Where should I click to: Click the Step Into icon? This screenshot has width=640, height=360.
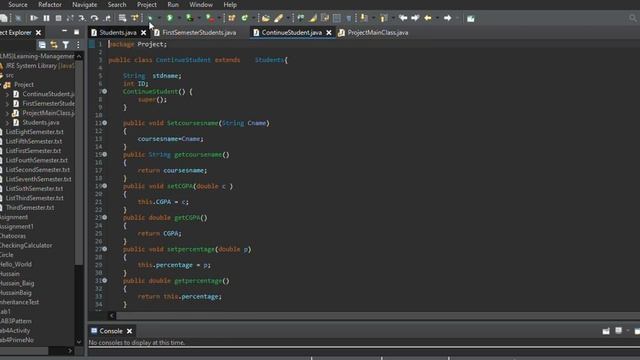click(82, 18)
